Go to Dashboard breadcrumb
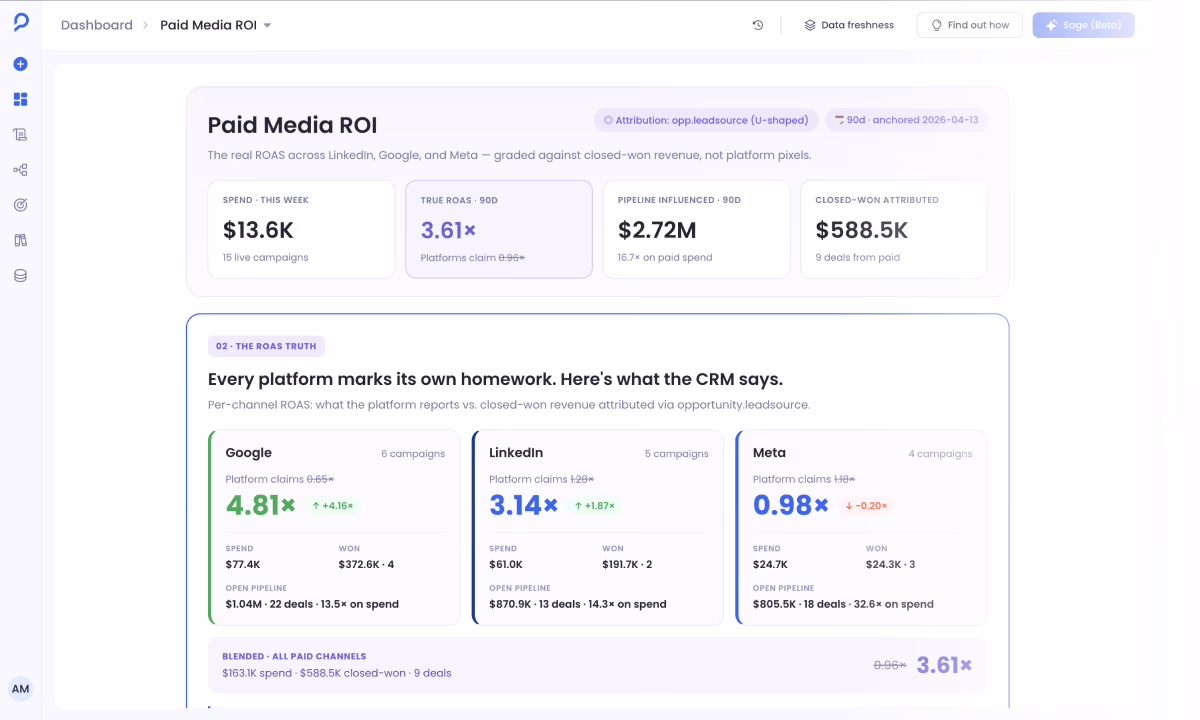The image size is (1200, 720). [97, 25]
